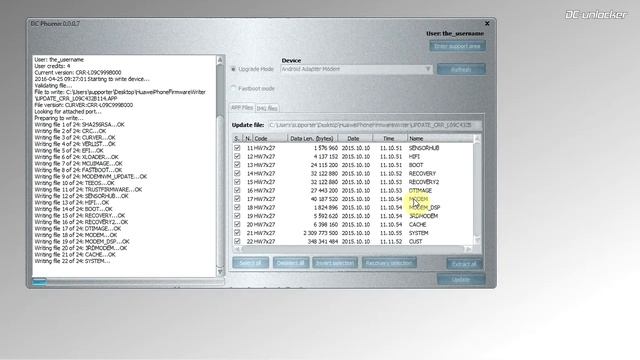Uncheck the SYSTEM row checkbox
Viewport: 640px width, 360px height.
click(x=237, y=233)
